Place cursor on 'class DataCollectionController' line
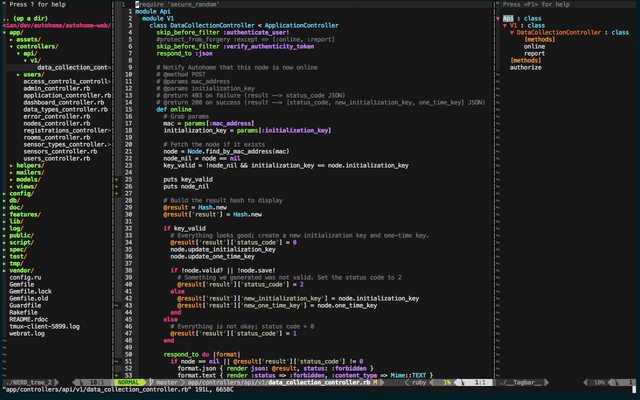 244,25
